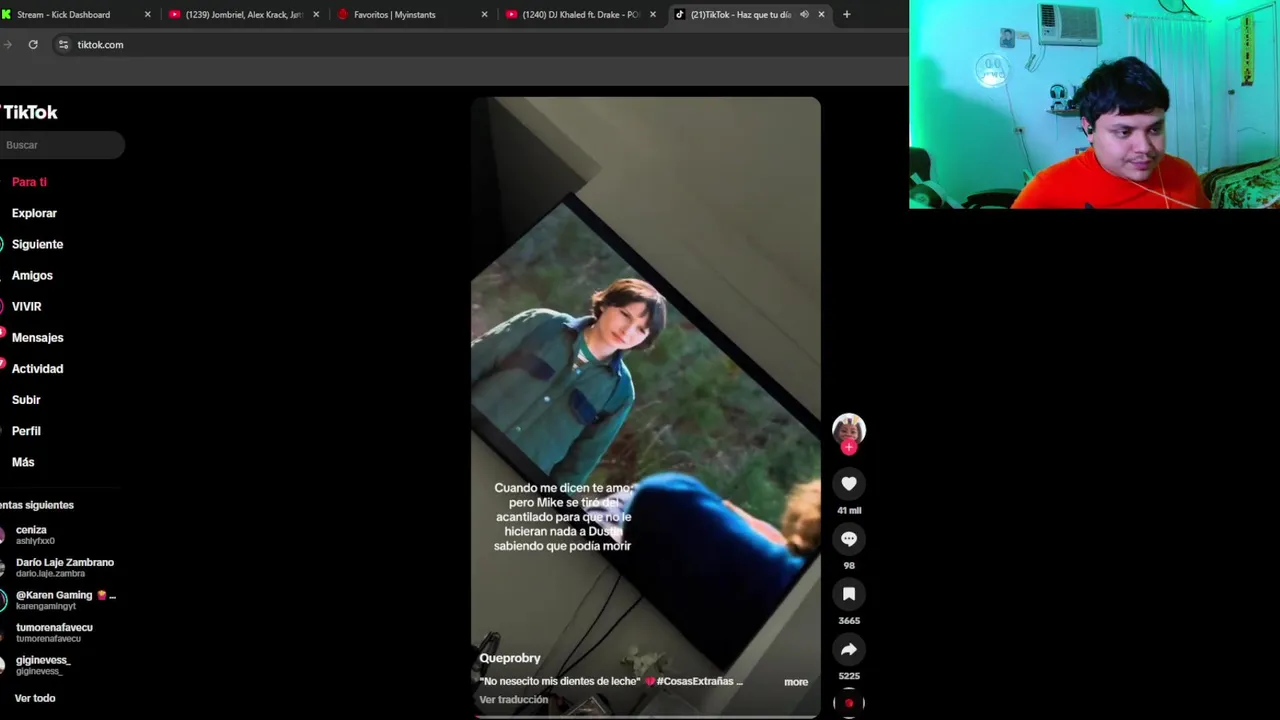Image resolution: width=1280 pixels, height=720 pixels.
Task: Open VIVIR live section
Action: tap(27, 306)
